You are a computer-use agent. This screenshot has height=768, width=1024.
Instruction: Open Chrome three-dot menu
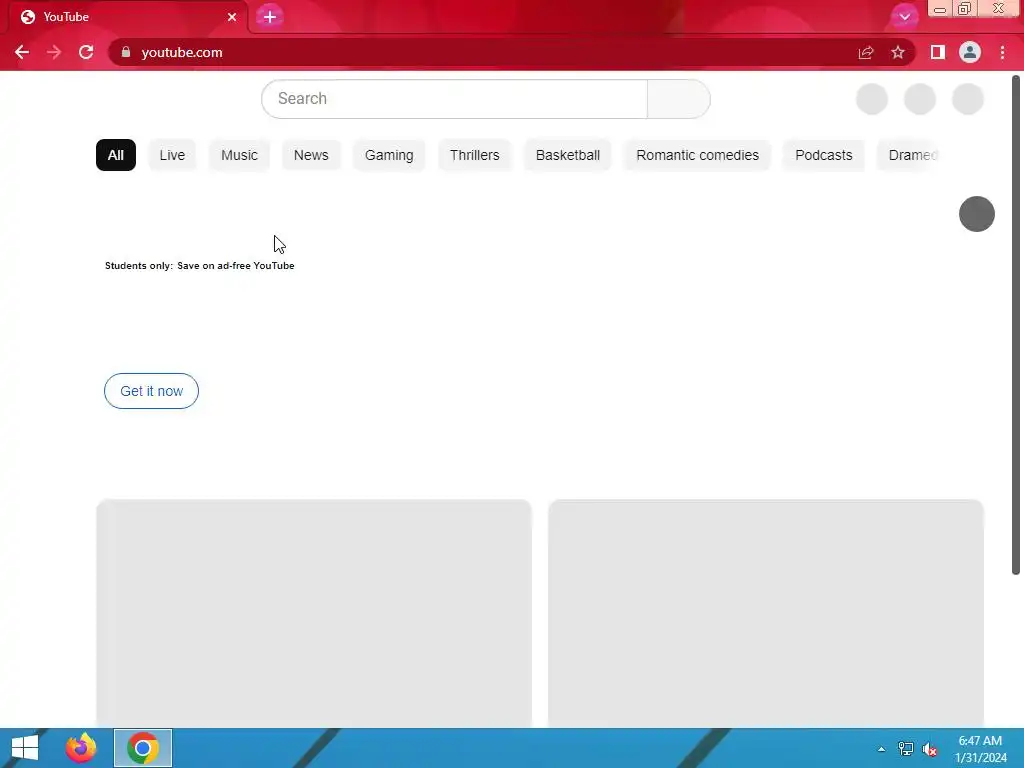coord(1002,52)
